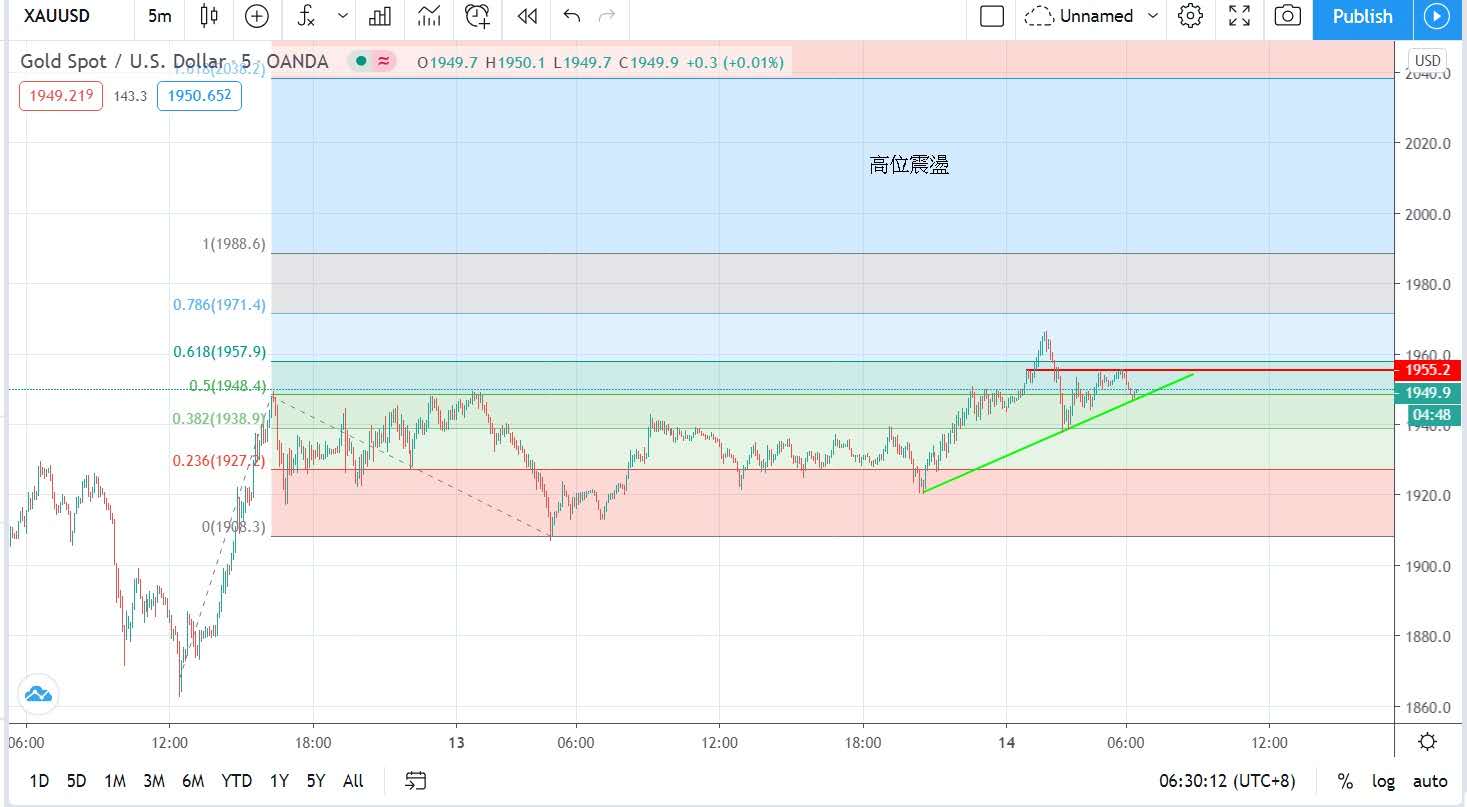Take a chart snapshot with the camera icon

tap(1288, 16)
